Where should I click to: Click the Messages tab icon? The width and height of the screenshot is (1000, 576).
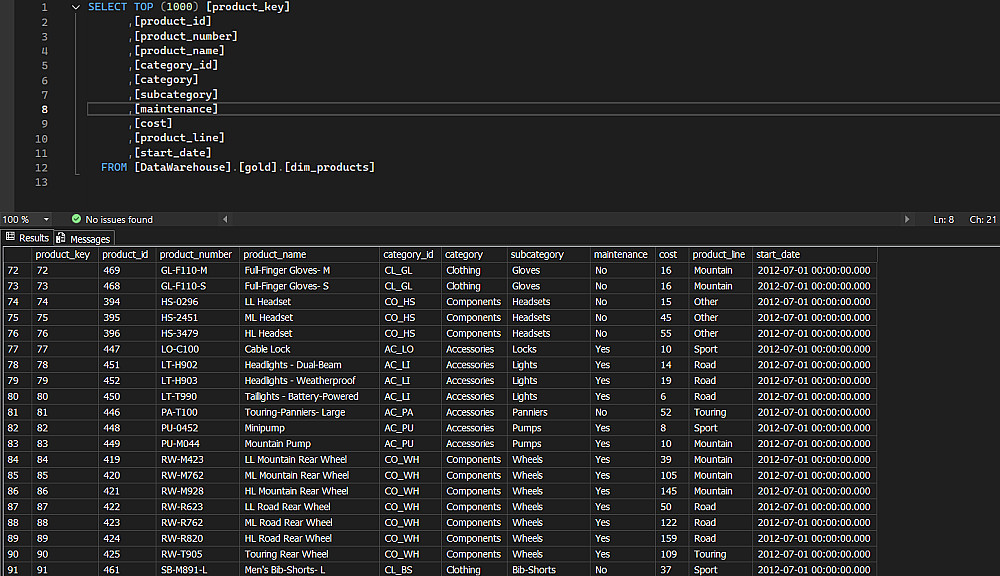point(61,238)
